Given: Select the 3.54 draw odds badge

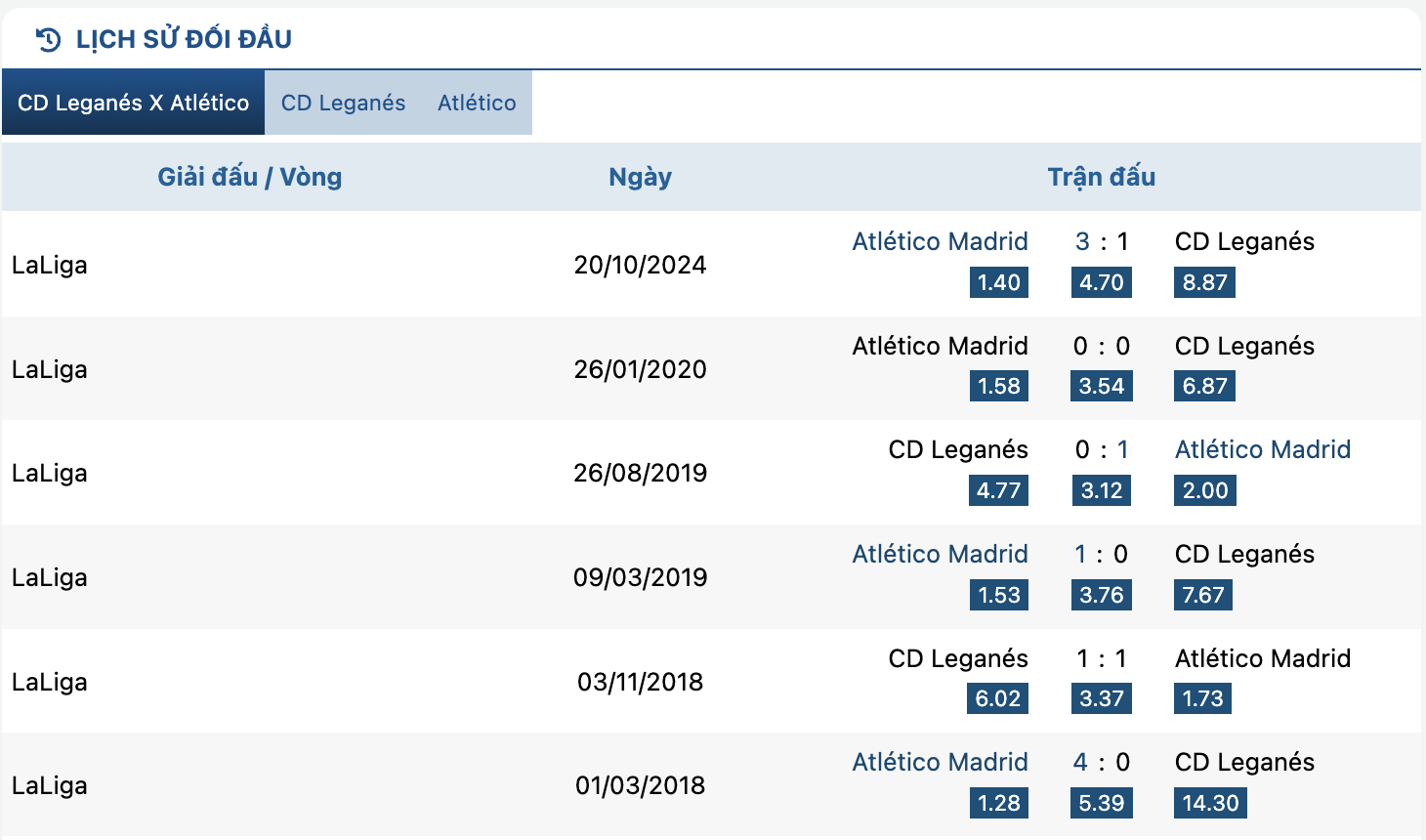Looking at the screenshot, I should click(x=1102, y=386).
